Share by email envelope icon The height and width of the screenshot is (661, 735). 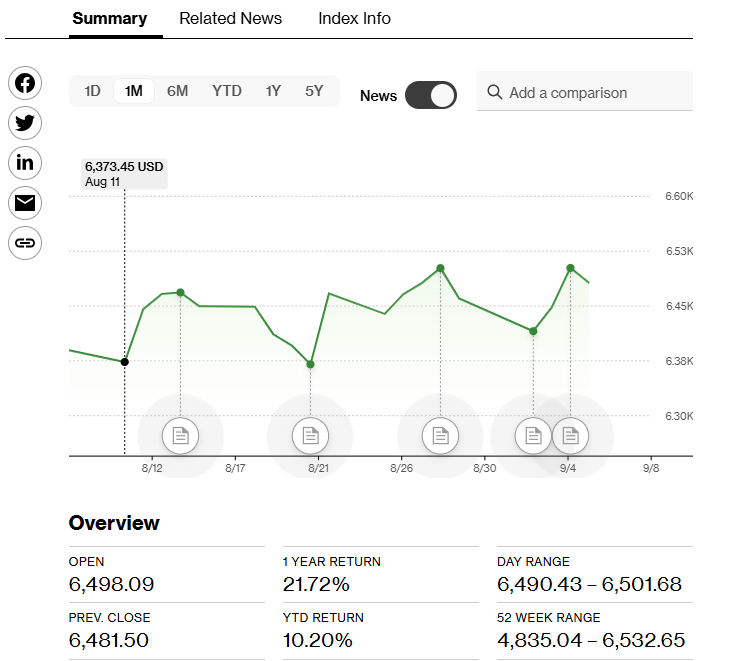click(25, 203)
